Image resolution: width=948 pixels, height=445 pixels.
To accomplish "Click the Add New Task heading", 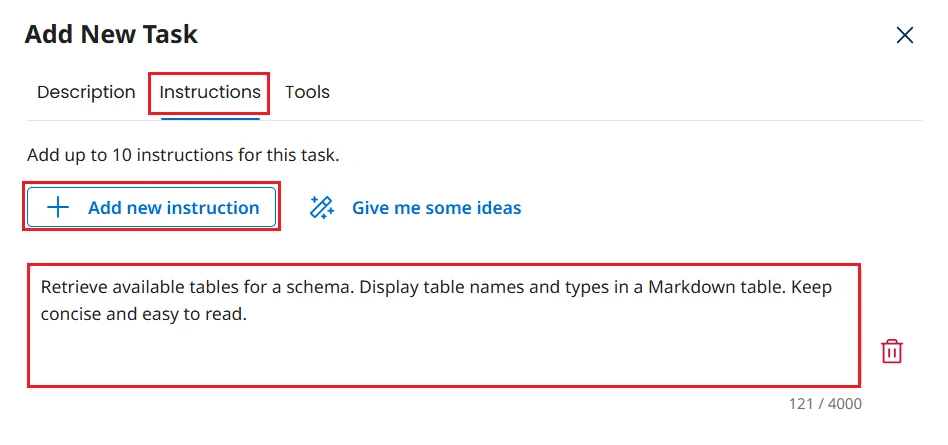I will tap(111, 35).
